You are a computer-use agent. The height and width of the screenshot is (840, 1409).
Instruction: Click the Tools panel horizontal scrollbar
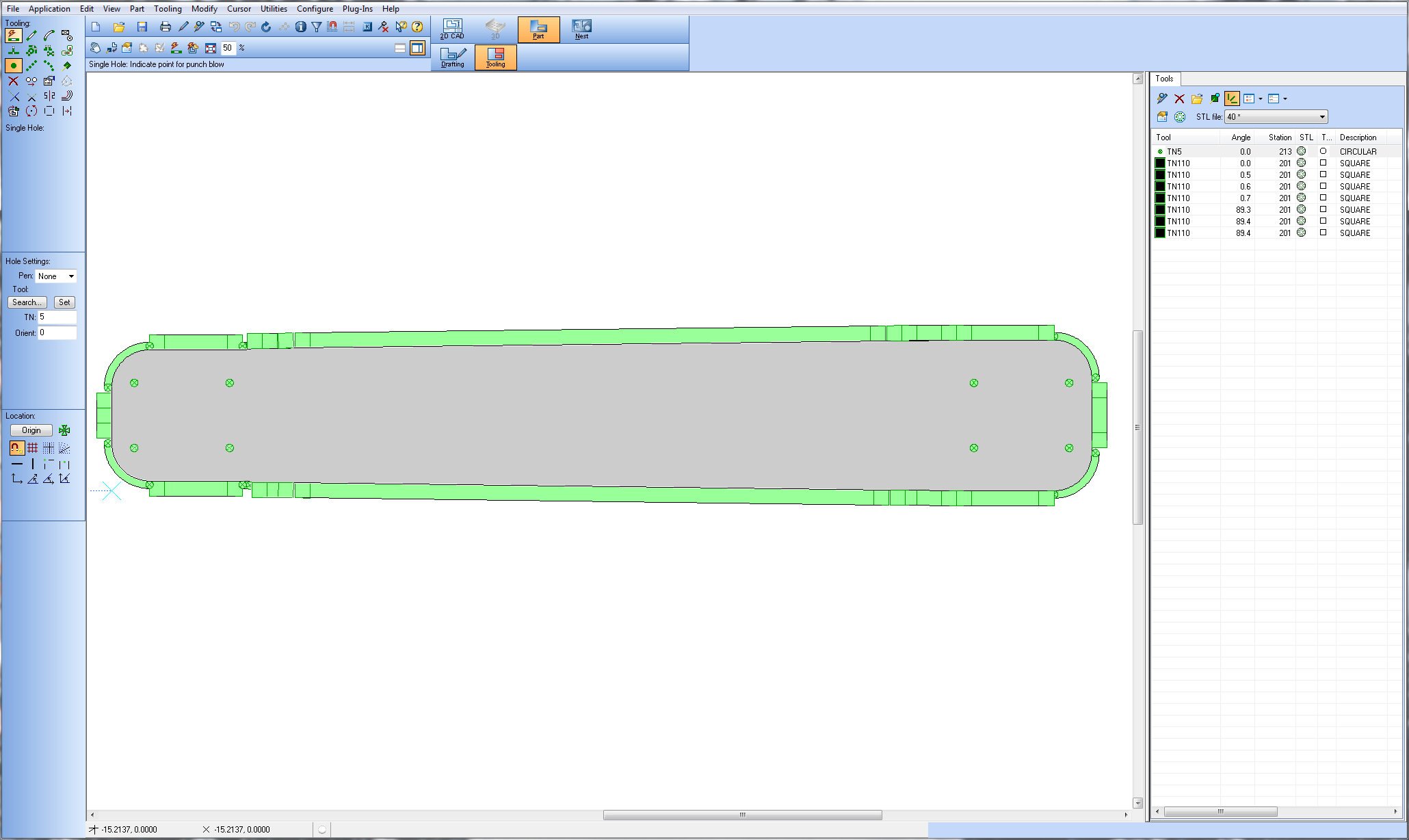coord(1221,811)
